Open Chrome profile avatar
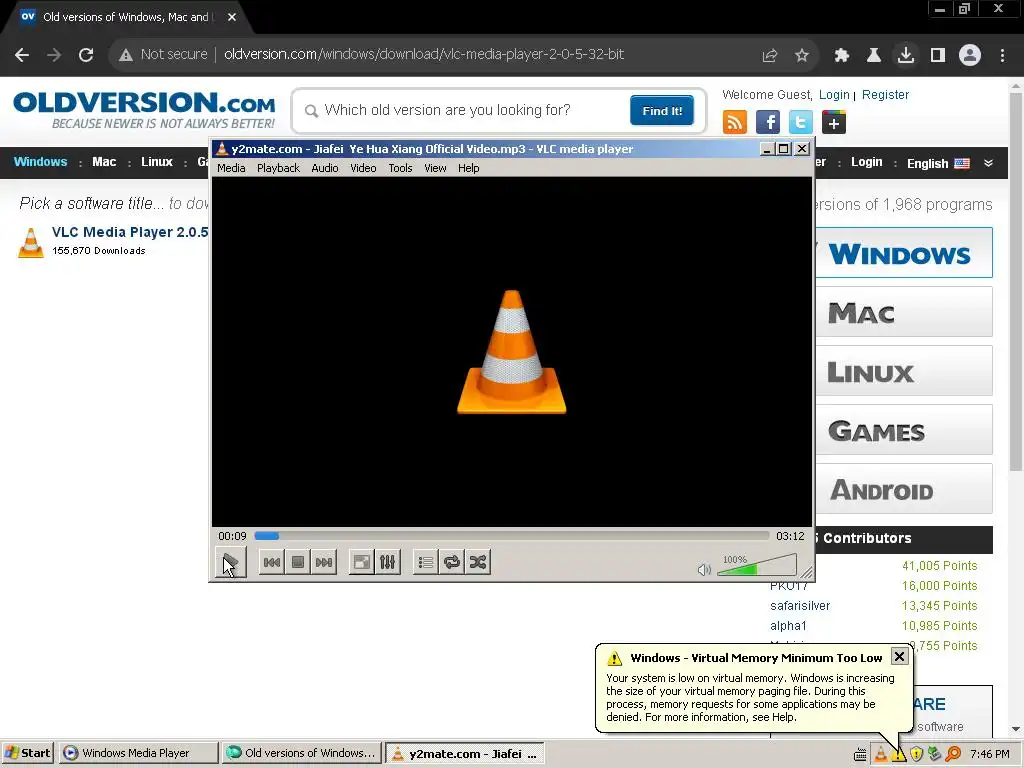Viewport: 1024px width, 768px height. (970, 55)
